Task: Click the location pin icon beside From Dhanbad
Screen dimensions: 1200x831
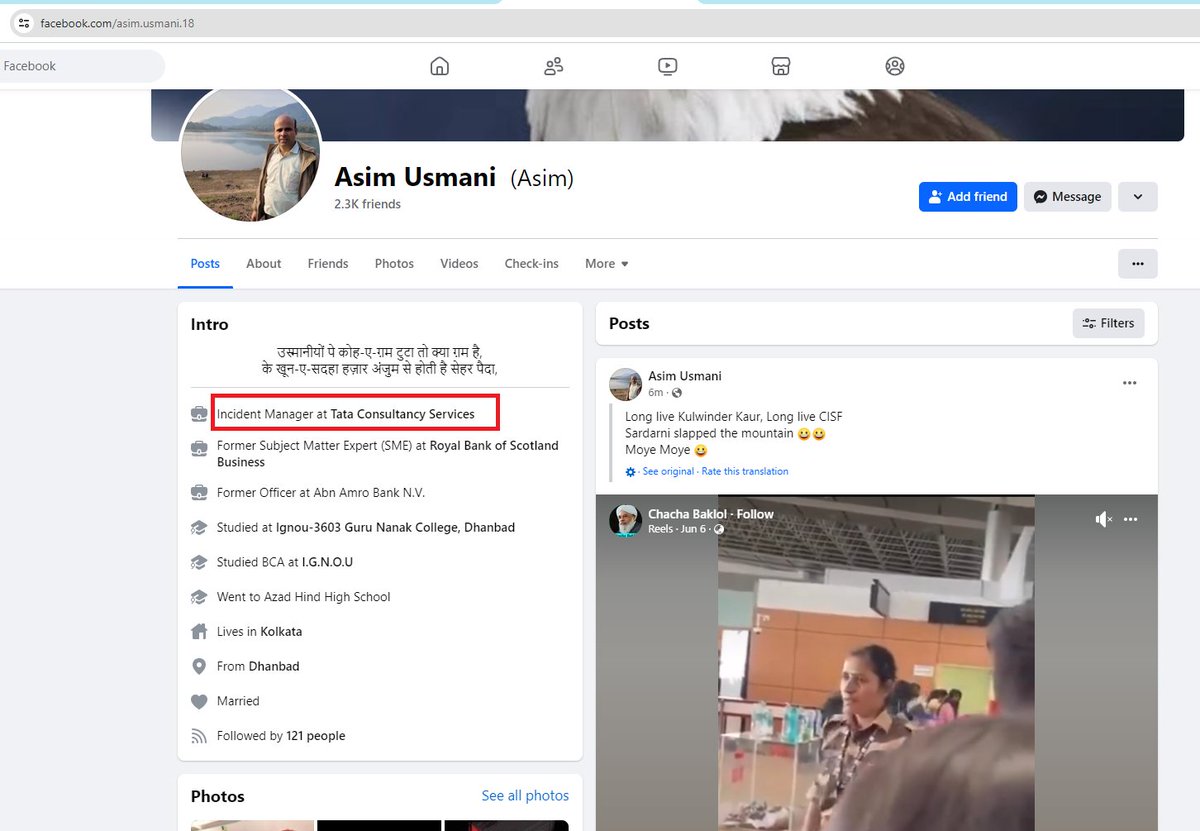Action: 199,666
